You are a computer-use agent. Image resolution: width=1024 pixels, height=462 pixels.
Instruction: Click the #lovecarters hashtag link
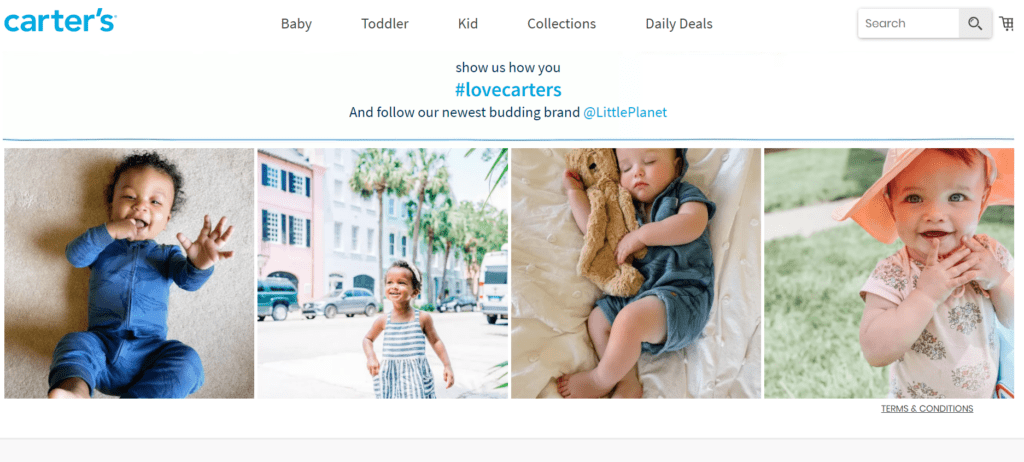508,90
